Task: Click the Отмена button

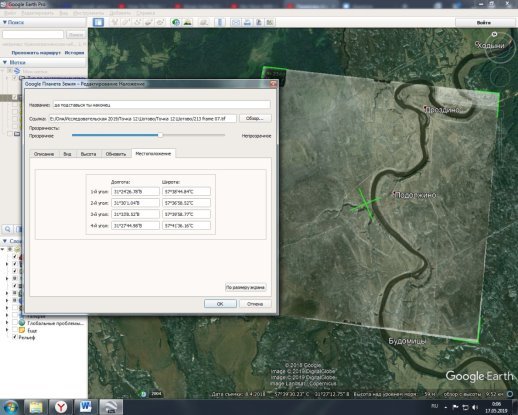Action: point(255,304)
